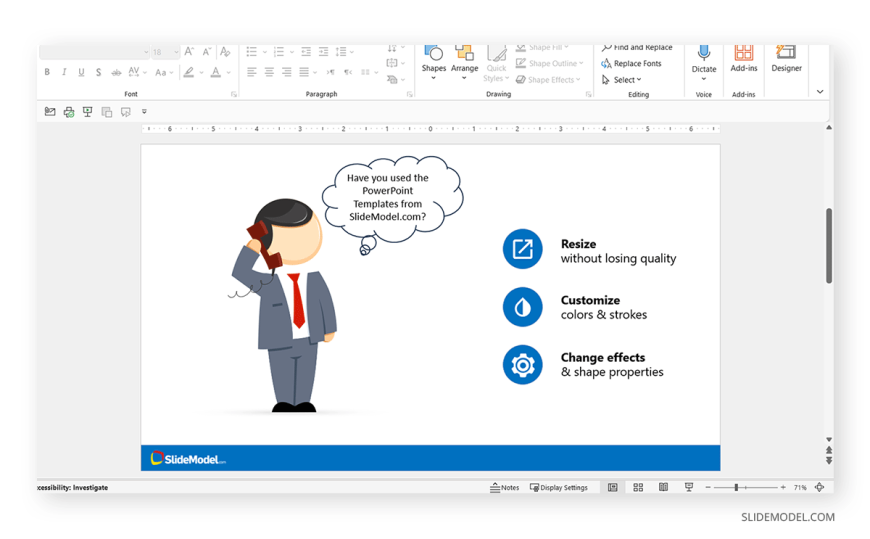This screenshot has width=870, height=539.
Task: Apply numbered list
Action: click(279, 52)
